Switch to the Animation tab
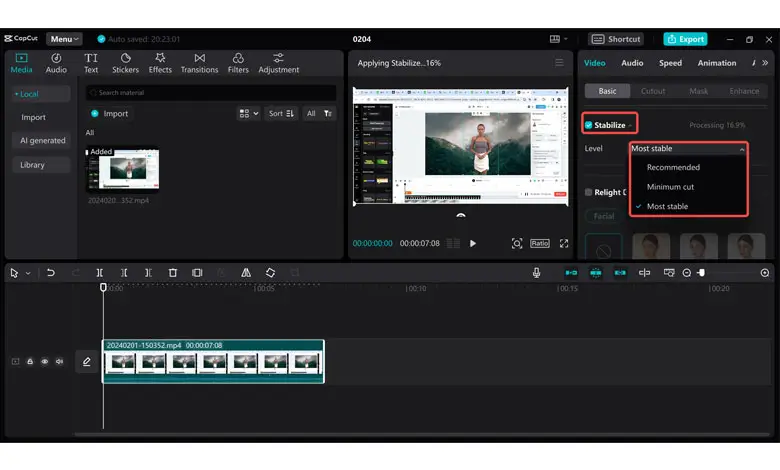The height and width of the screenshot is (470, 780). click(x=716, y=63)
